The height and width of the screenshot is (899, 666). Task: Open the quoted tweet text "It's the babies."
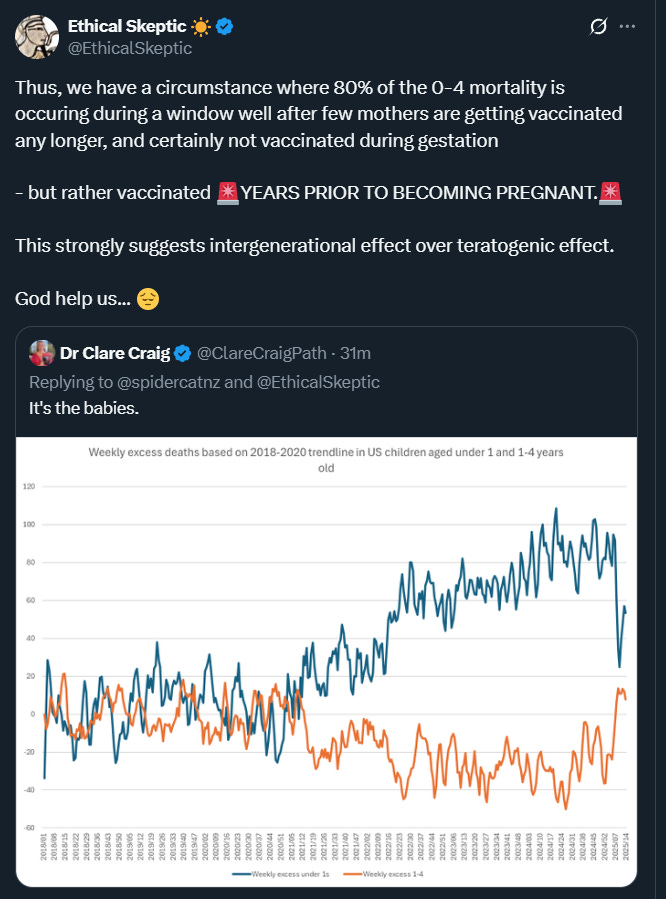[84, 408]
